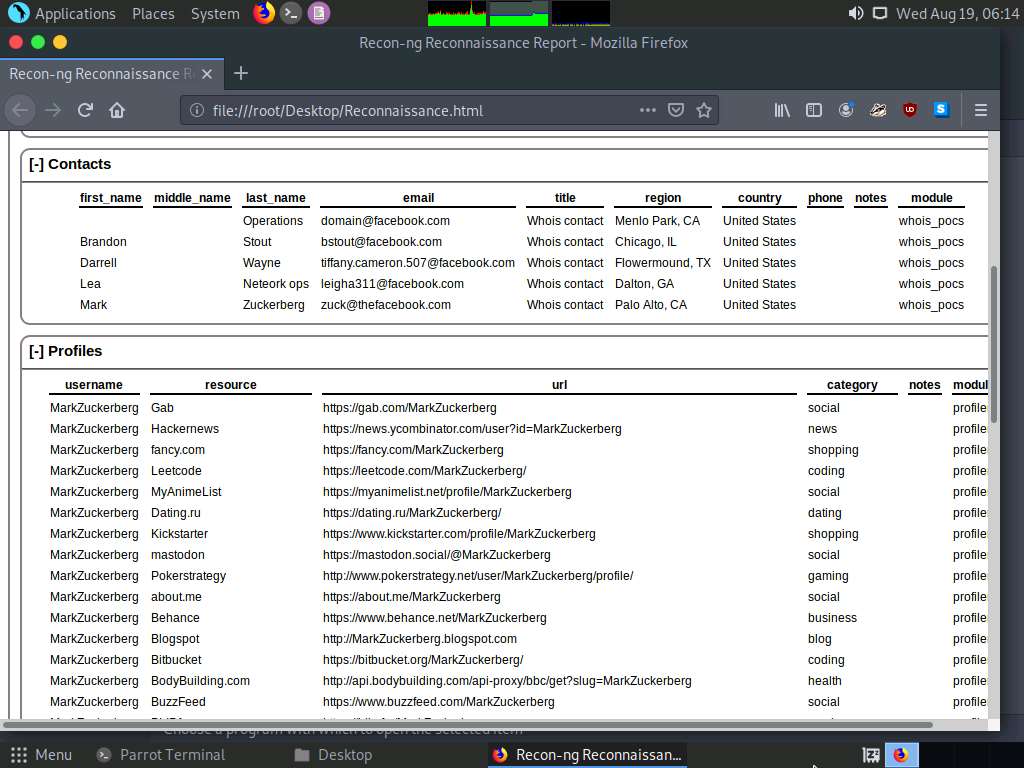Open the uBlock Origin extension icon
1024x768 pixels.
tap(910, 110)
